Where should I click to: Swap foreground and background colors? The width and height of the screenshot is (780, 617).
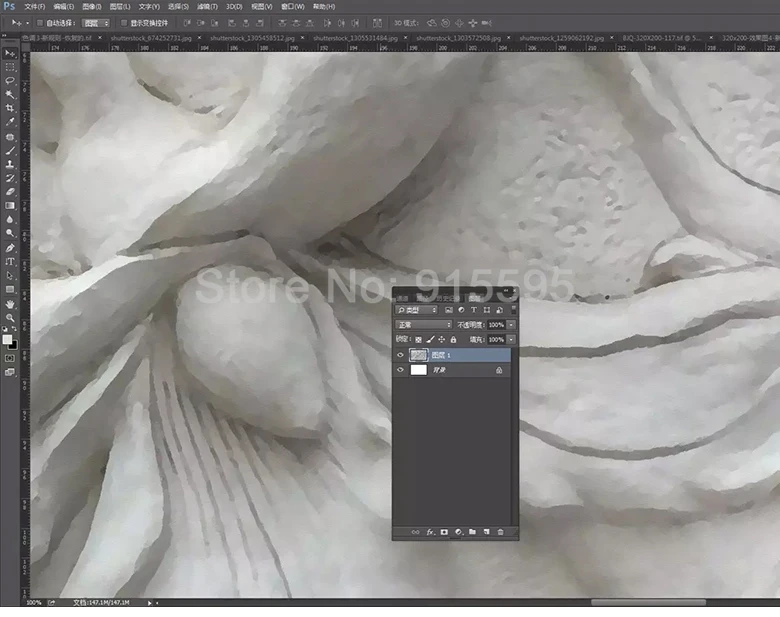(x=14, y=329)
